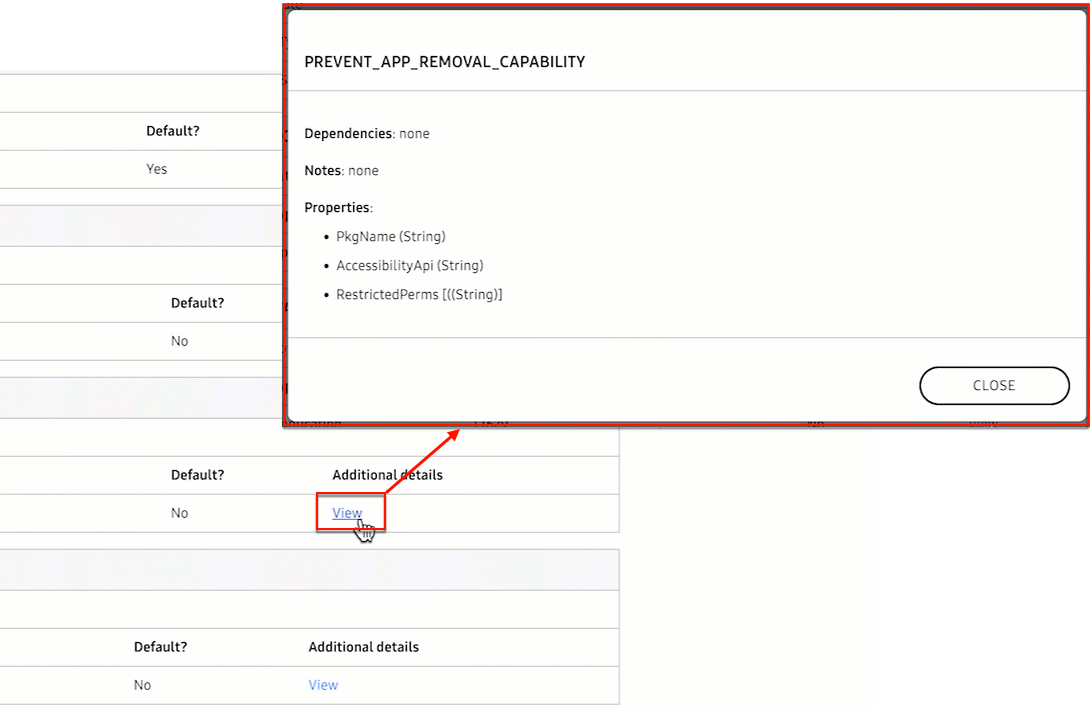Click the red annotation arrow pointing to the dialog
The height and width of the screenshot is (710, 1090).
coord(422,460)
